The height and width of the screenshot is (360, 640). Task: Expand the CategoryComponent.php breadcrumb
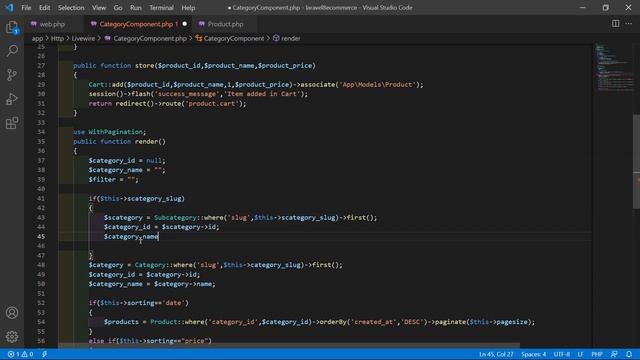pos(145,38)
